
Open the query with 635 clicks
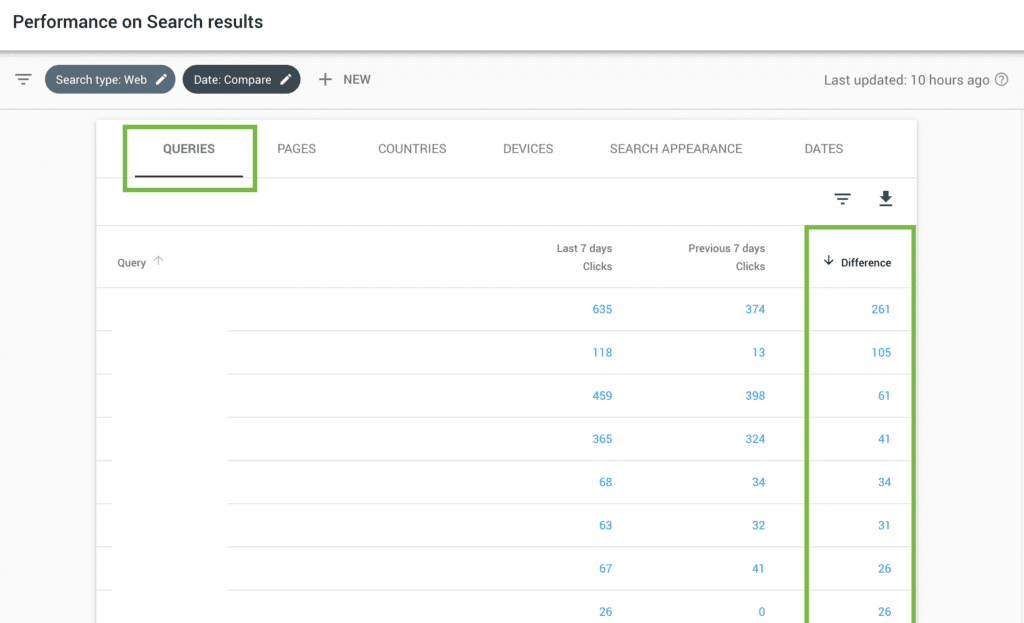(602, 310)
